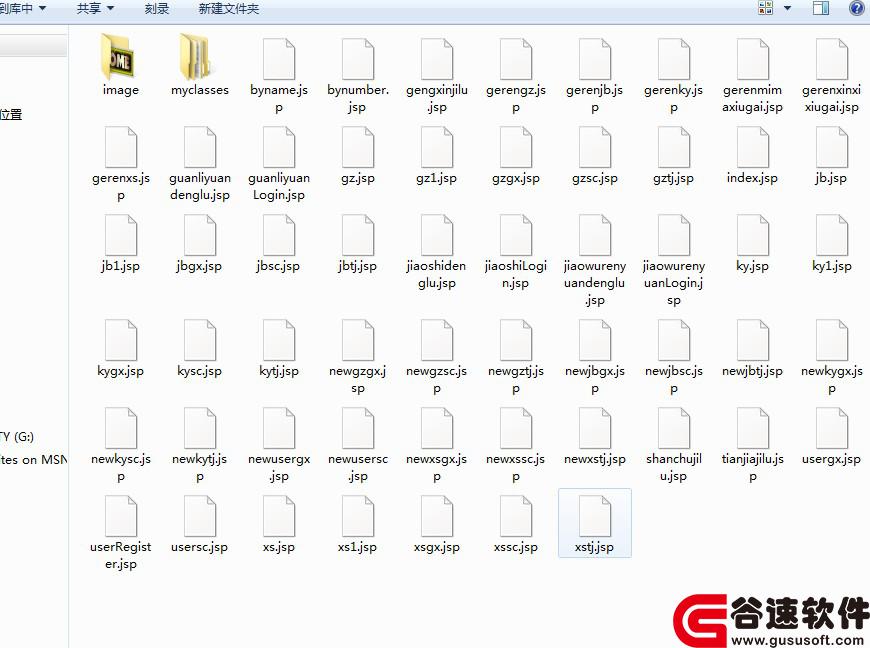Viewport: 870px width, 648px height.
Task: Open the image folder
Action: [x=119, y=57]
